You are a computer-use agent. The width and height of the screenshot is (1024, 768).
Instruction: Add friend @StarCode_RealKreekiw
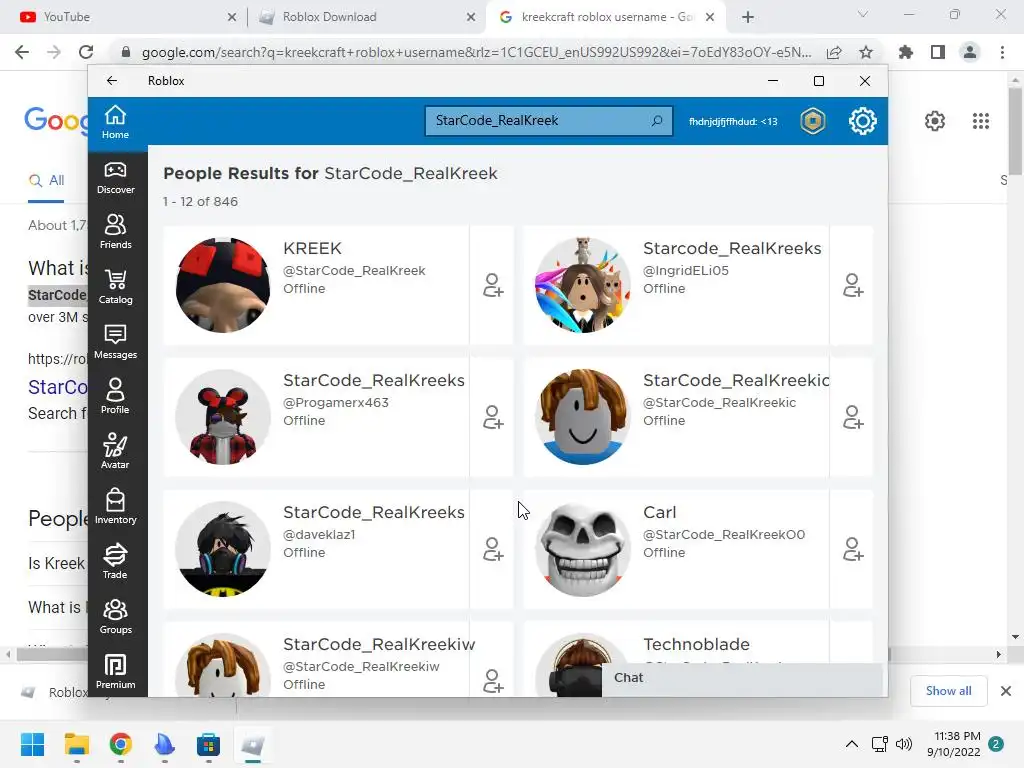[x=493, y=681]
